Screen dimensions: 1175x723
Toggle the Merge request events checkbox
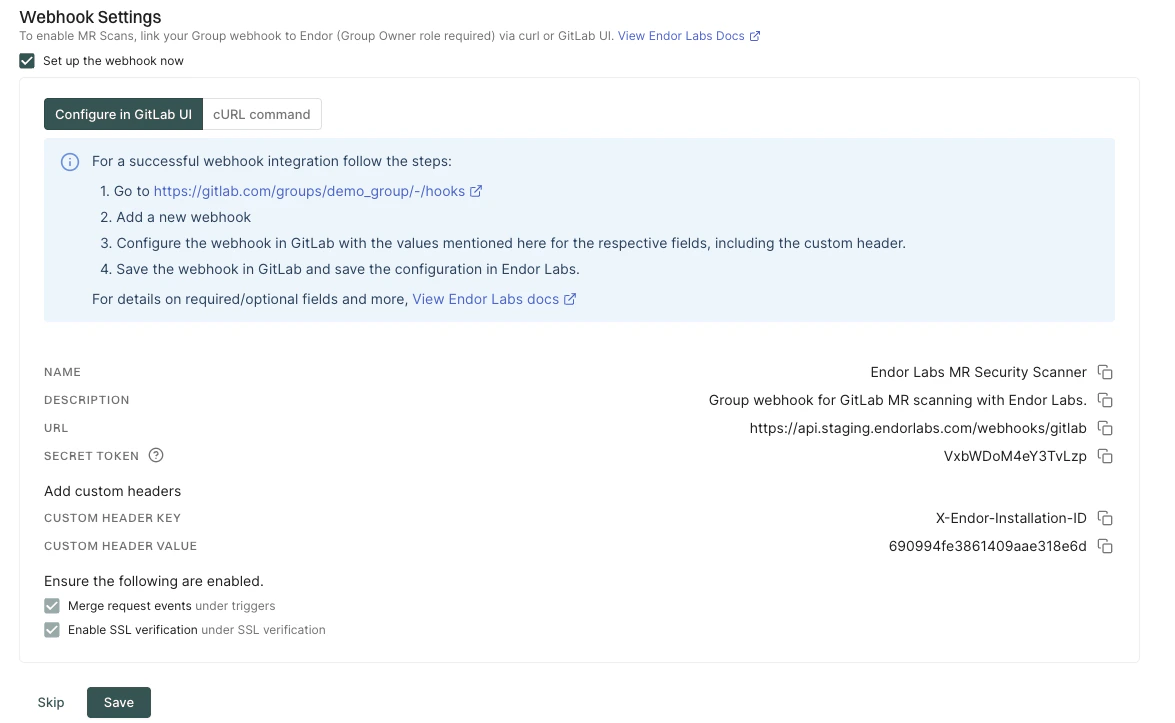coord(51,605)
